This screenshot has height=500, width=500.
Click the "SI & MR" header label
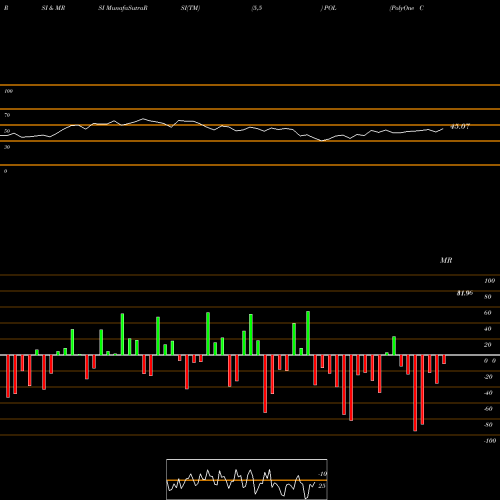click(x=53, y=8)
